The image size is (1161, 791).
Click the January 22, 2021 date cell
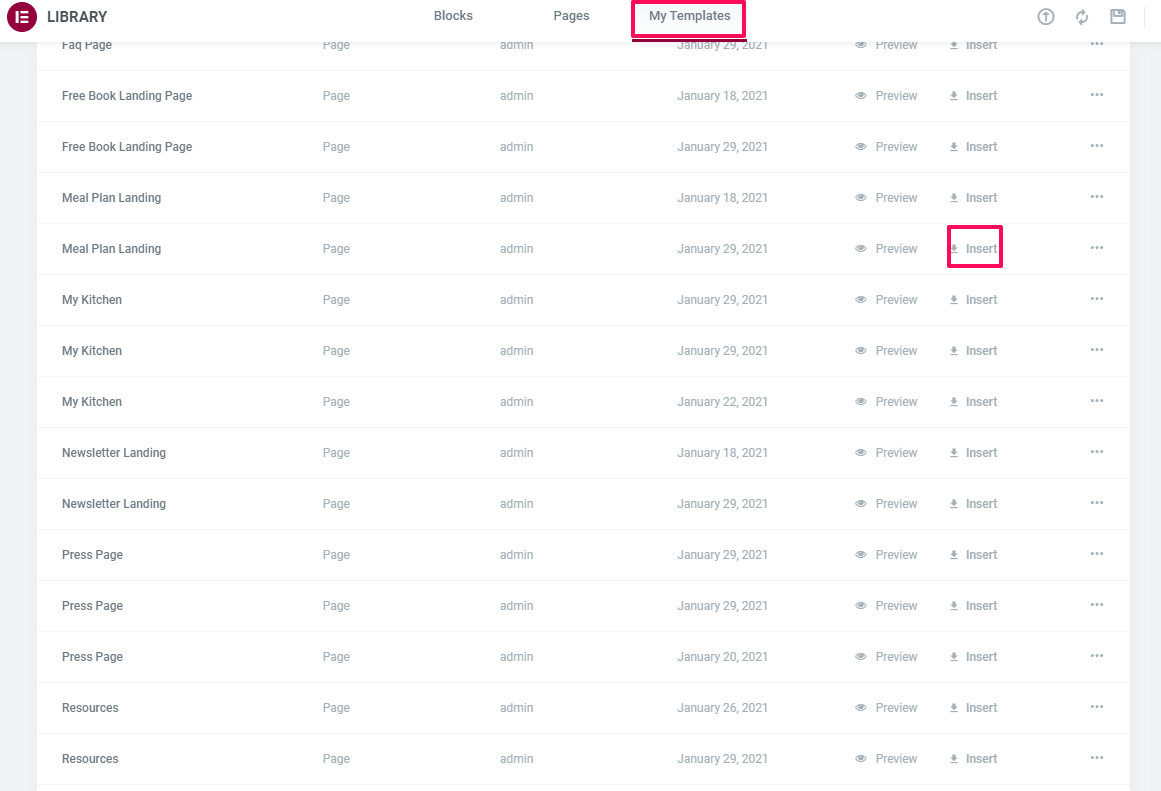723,401
